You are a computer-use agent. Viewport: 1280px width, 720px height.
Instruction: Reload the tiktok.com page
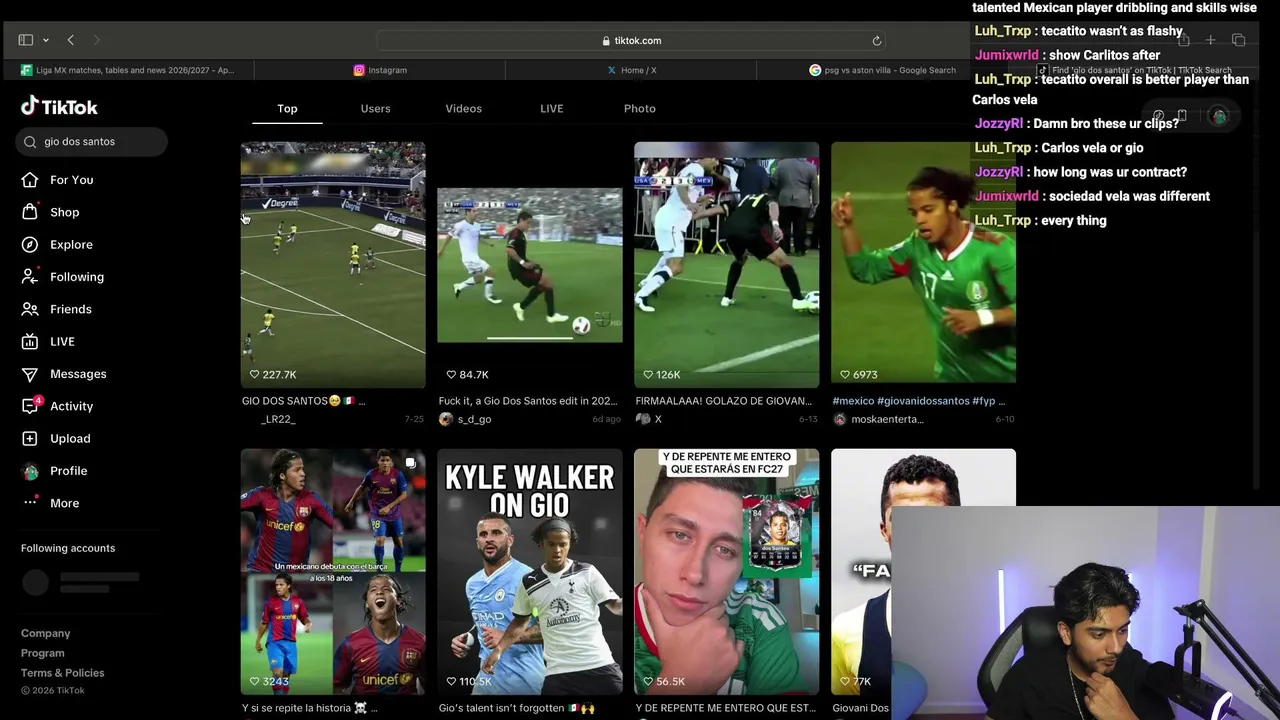coord(877,41)
